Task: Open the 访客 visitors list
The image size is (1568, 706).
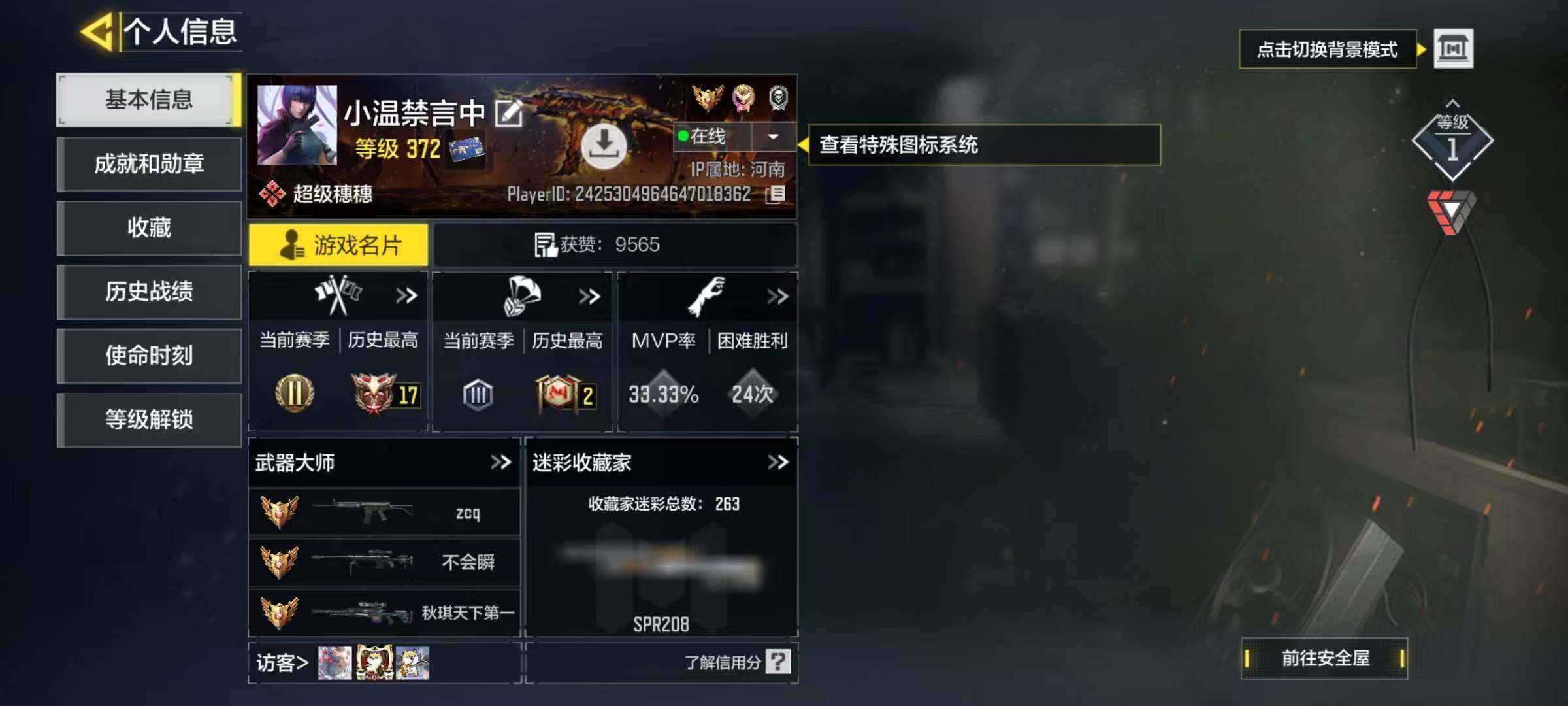Action: (282, 663)
